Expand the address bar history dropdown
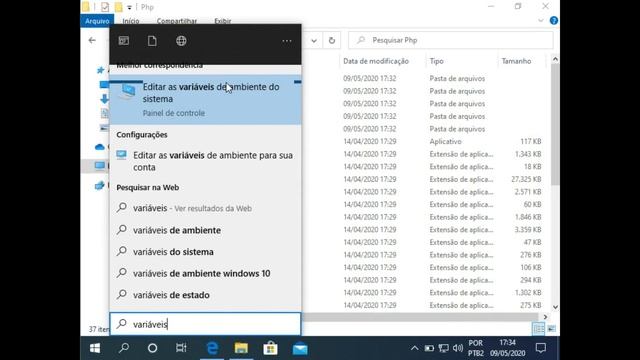 tap(314, 40)
